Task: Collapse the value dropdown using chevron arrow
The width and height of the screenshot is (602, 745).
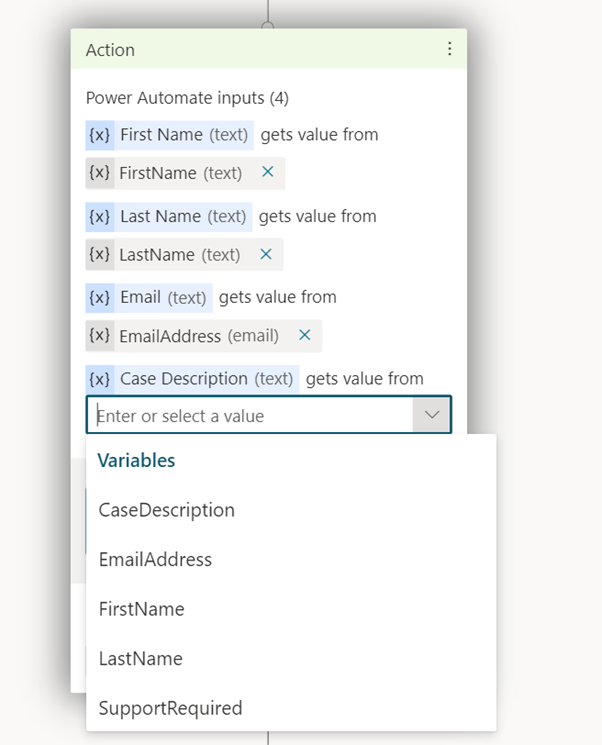Action: click(x=431, y=415)
